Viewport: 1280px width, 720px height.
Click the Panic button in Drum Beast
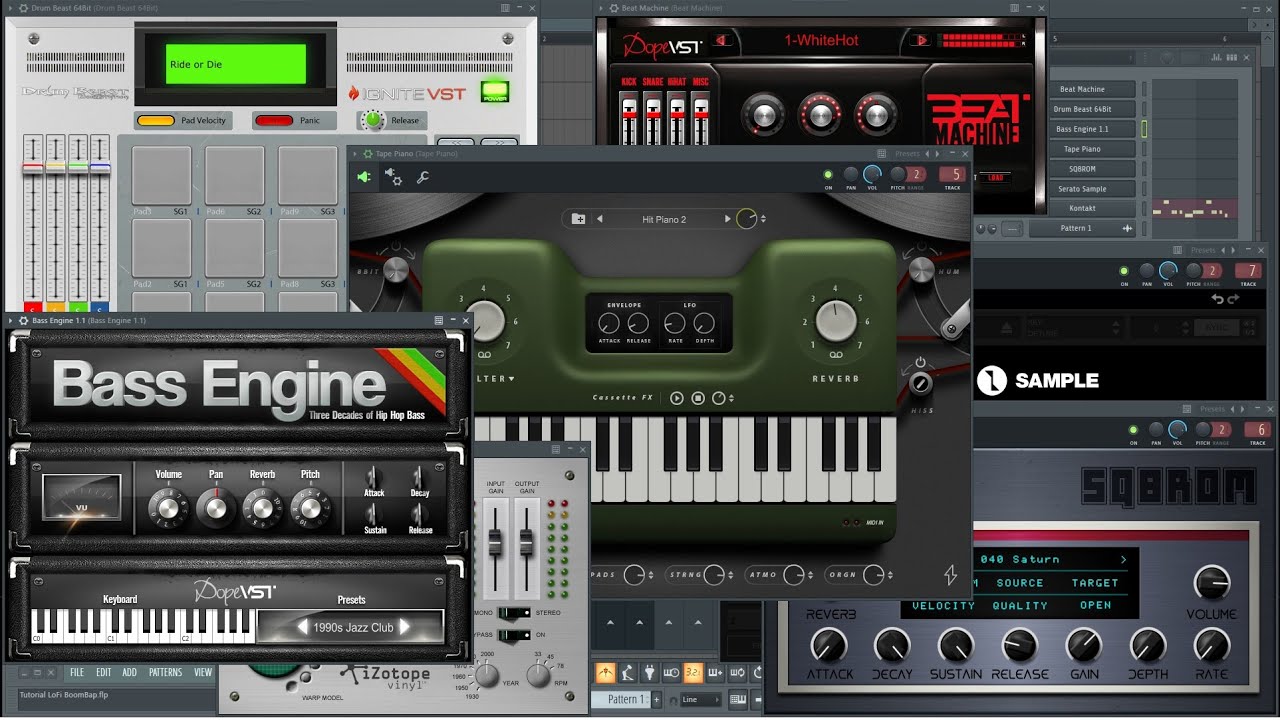(295, 120)
